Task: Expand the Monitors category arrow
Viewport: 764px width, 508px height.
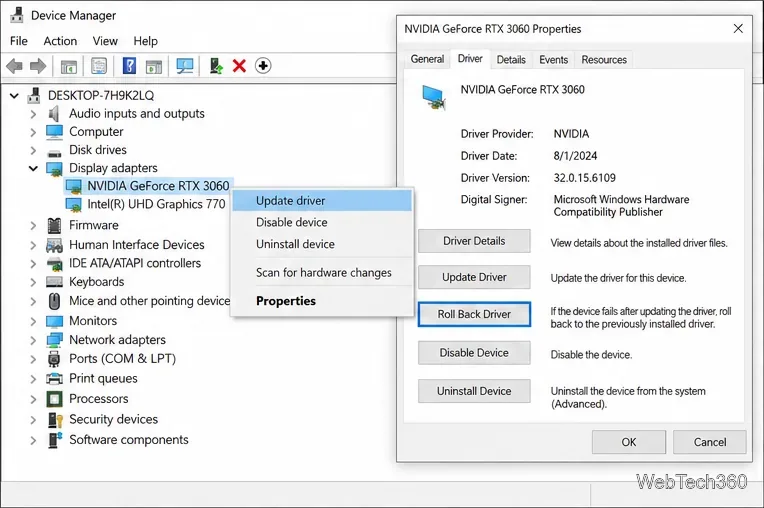Action: tap(33, 321)
